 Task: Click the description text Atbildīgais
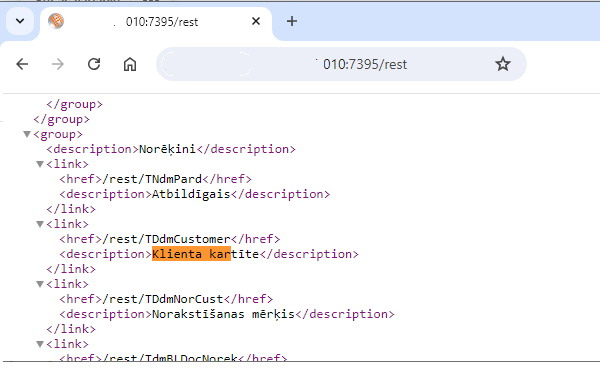pos(191,194)
